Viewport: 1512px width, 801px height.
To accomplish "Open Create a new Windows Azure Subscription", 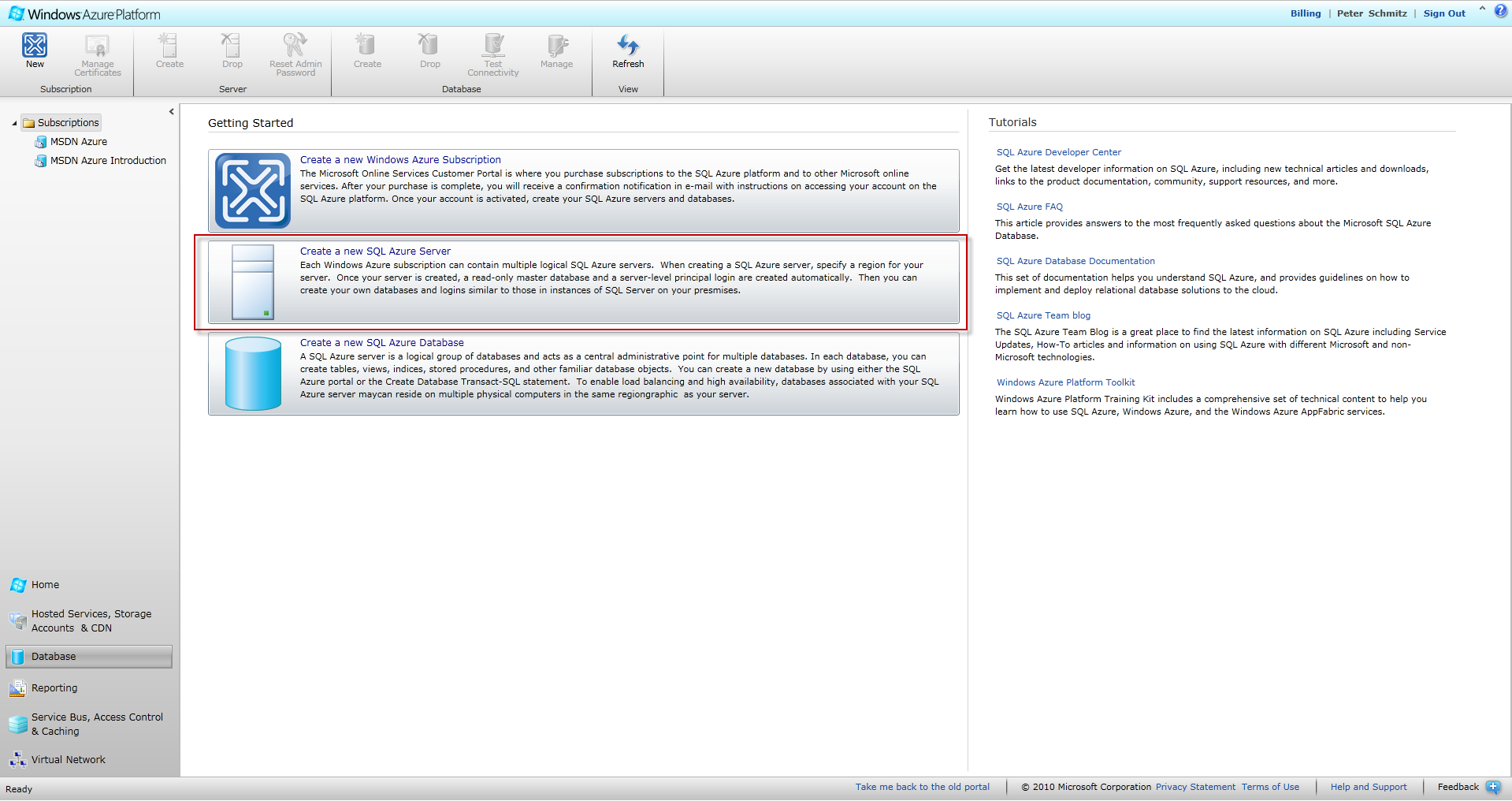I will point(400,159).
